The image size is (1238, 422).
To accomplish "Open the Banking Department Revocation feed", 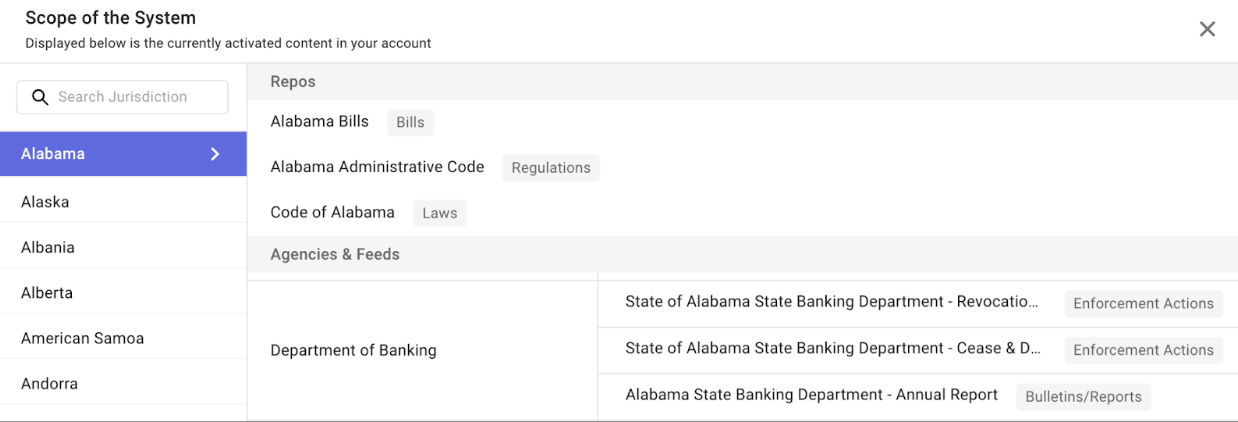I will point(832,302).
